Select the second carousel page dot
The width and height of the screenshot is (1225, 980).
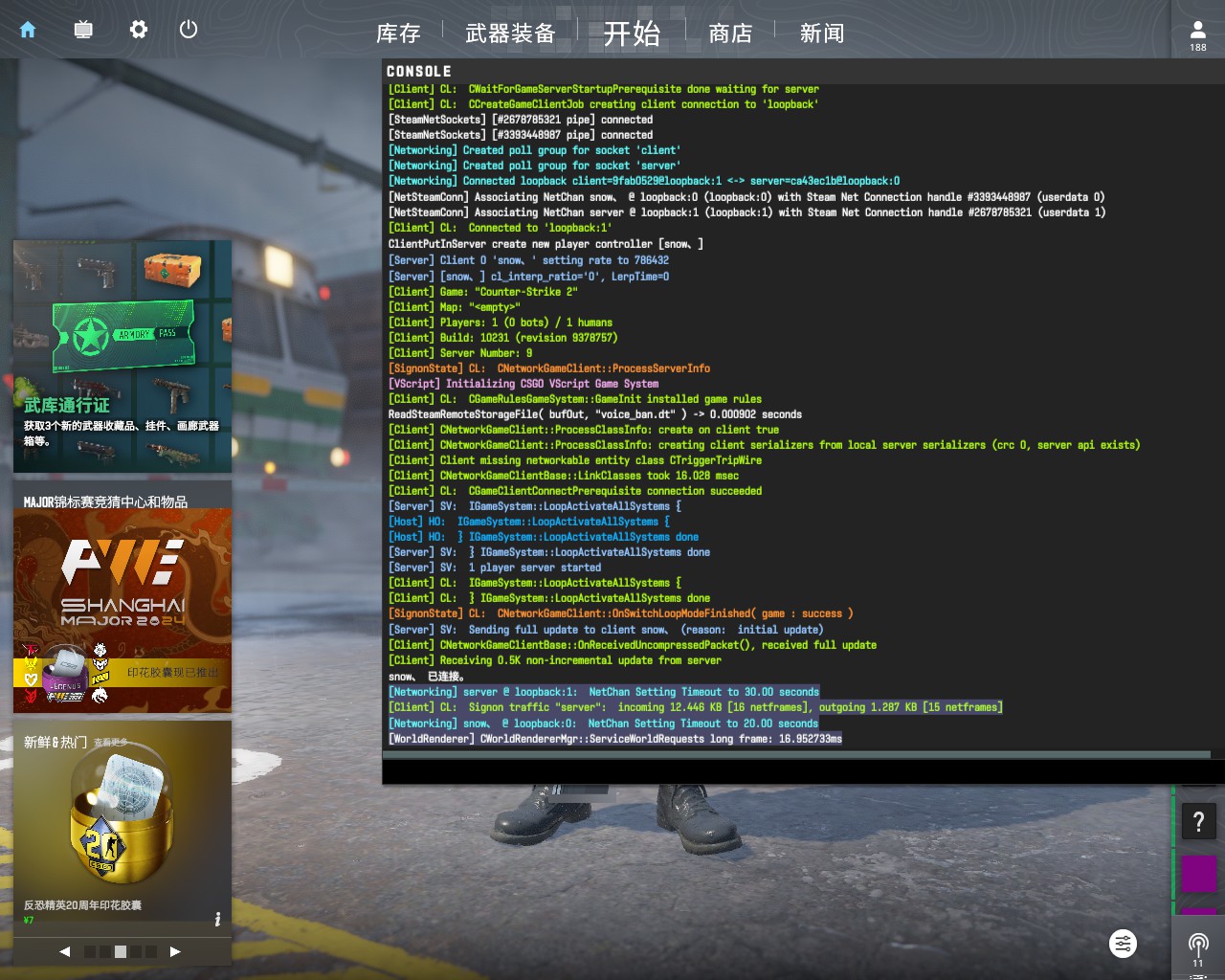105,951
